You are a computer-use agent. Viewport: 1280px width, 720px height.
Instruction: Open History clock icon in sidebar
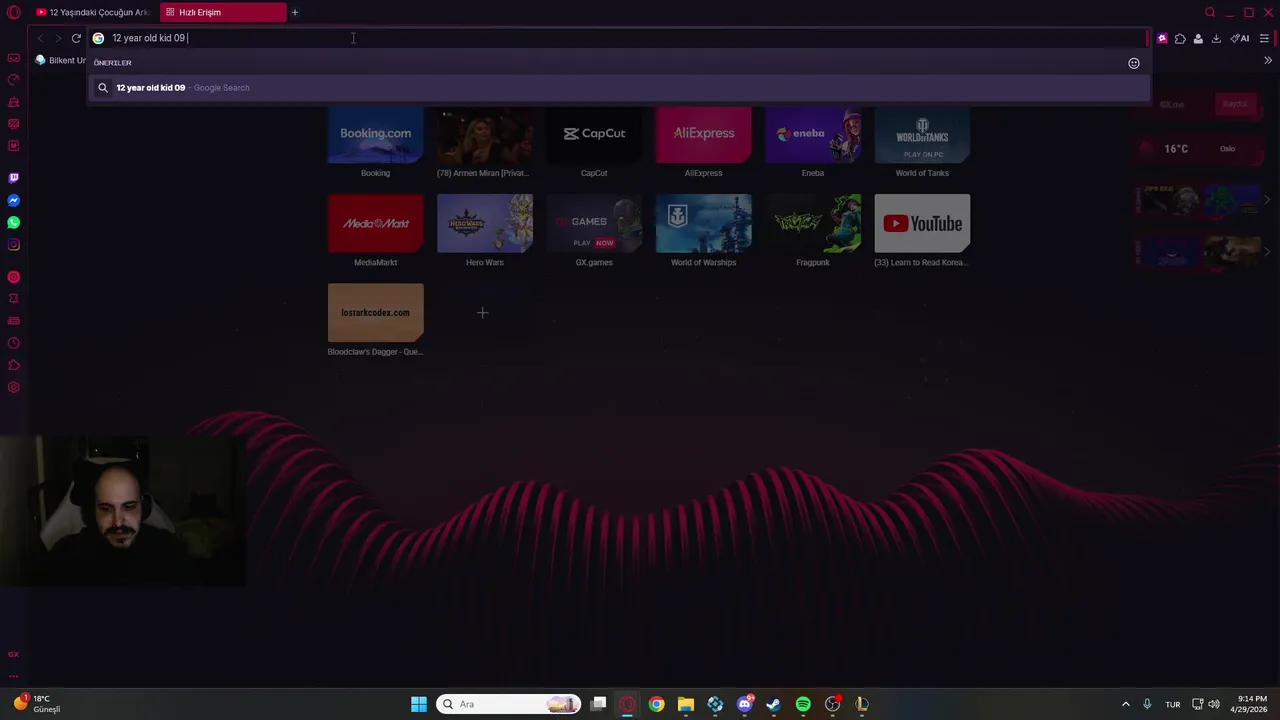pyautogui.click(x=14, y=343)
